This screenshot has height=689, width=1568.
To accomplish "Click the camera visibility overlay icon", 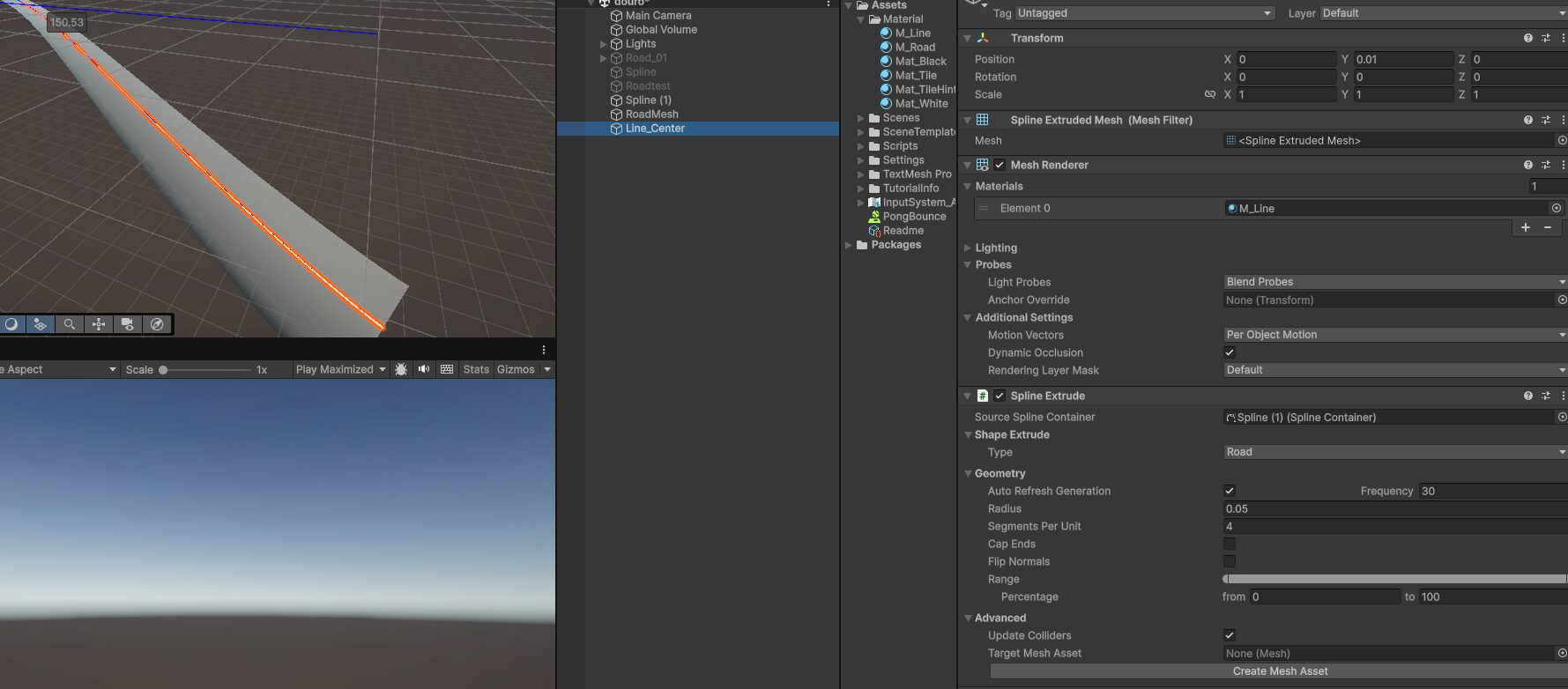I will click(x=128, y=324).
